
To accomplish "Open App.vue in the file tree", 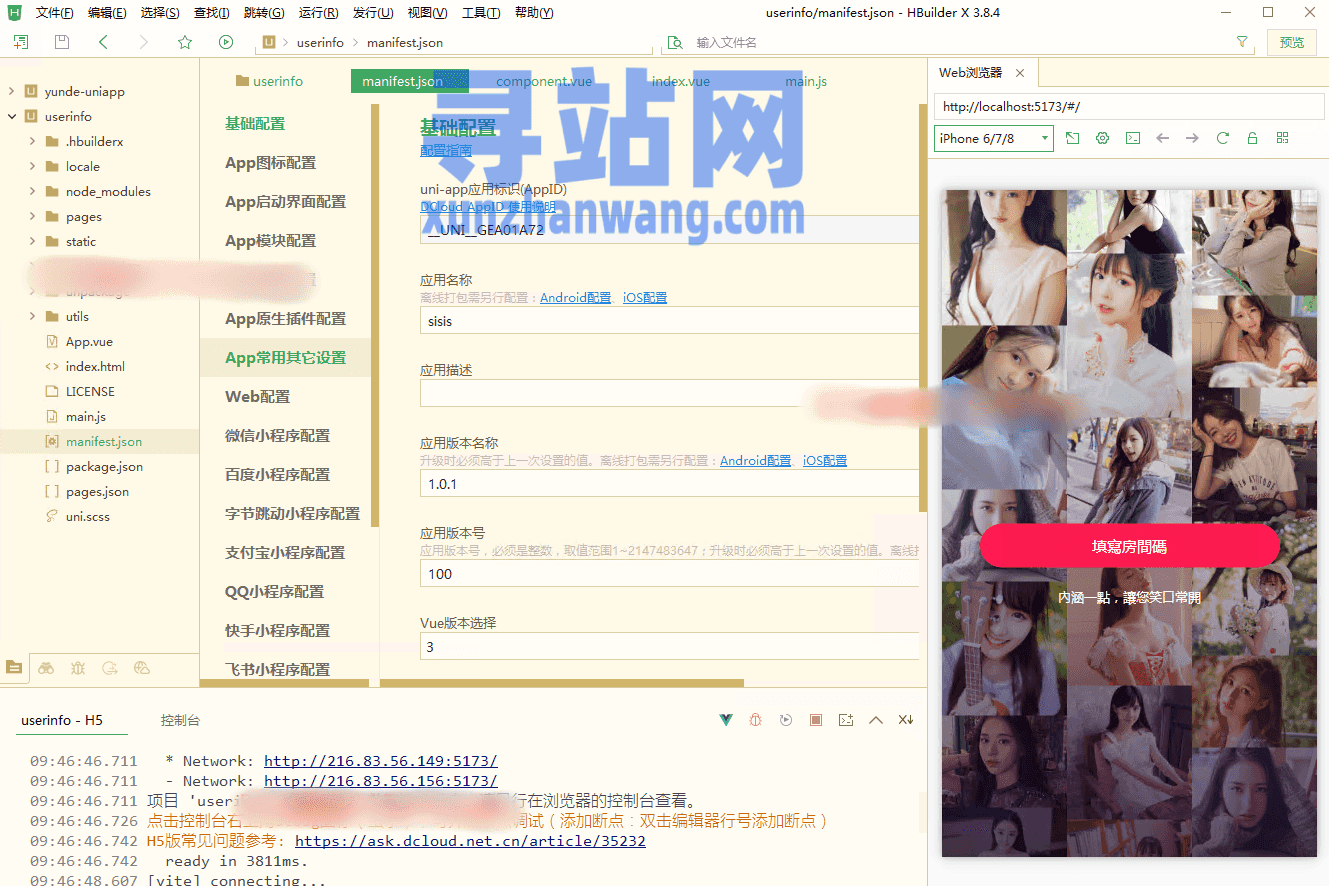I will pyautogui.click(x=89, y=341).
